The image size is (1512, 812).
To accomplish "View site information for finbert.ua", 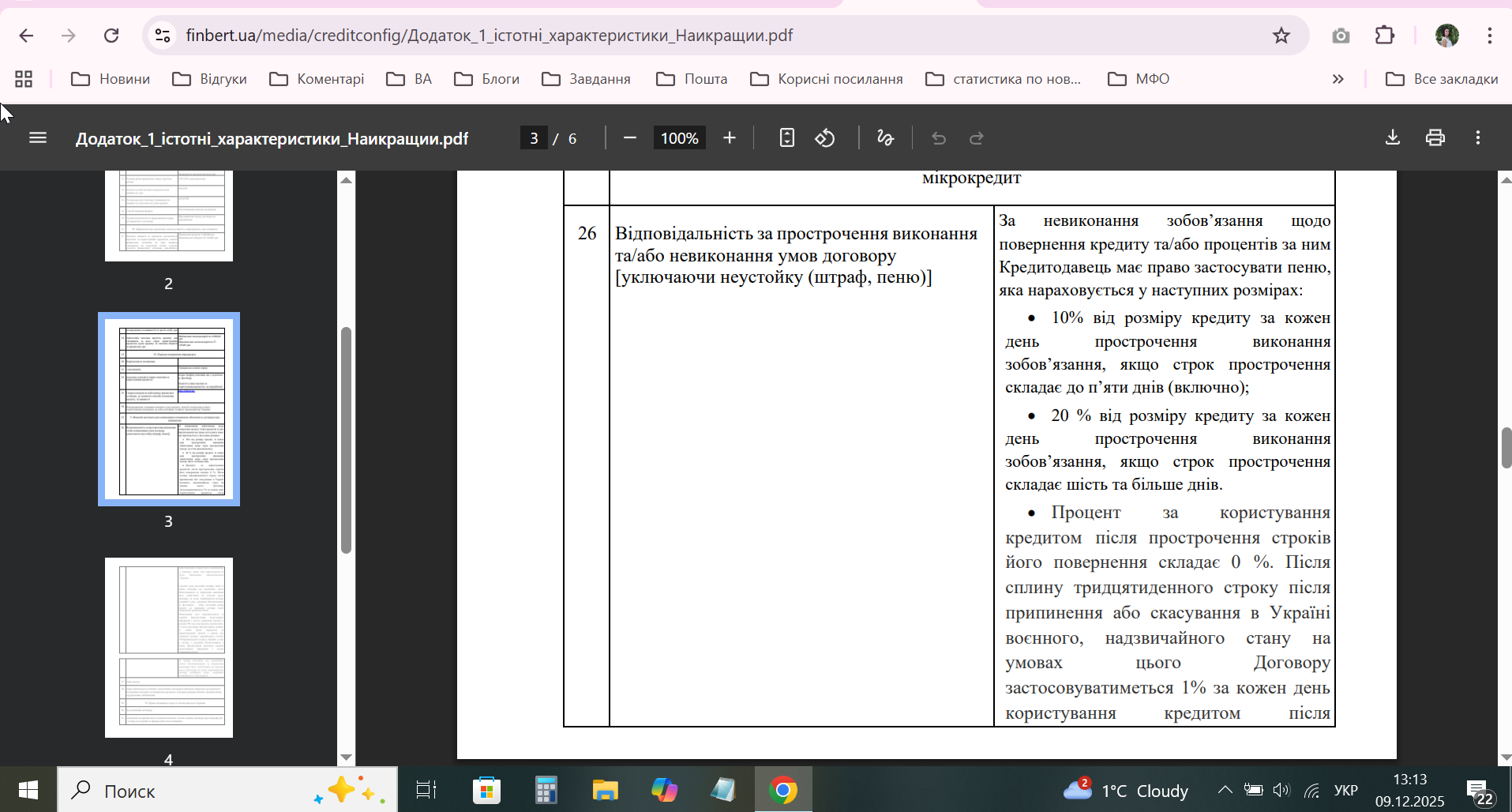I will coord(163,36).
